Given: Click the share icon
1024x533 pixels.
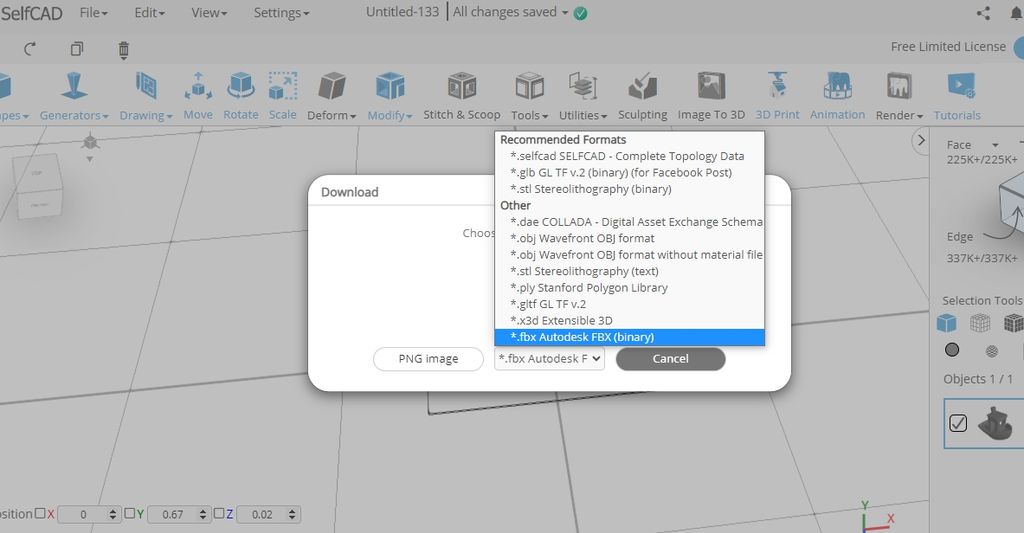Looking at the screenshot, I should coord(984,13).
